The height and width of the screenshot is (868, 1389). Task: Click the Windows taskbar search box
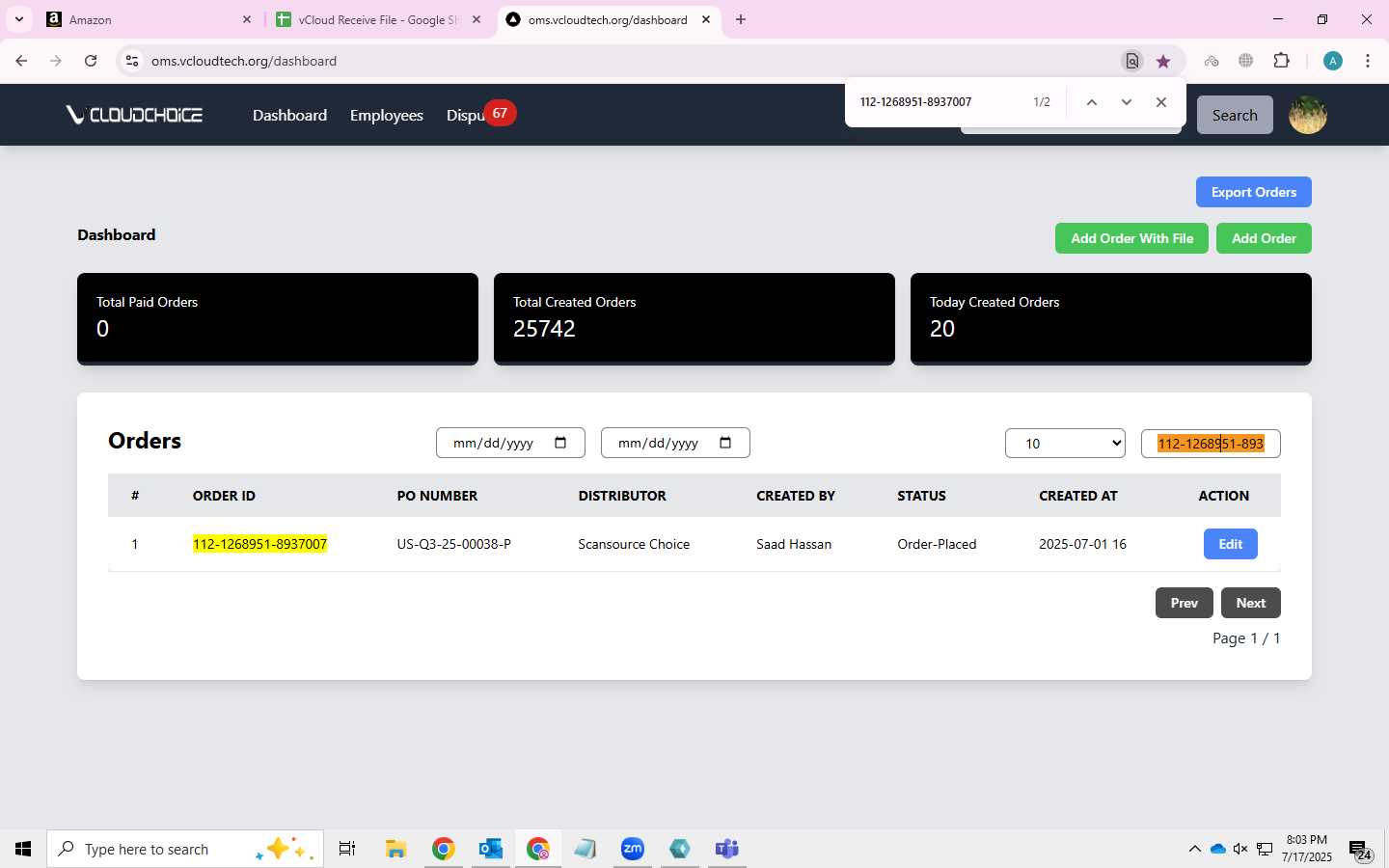(185, 849)
